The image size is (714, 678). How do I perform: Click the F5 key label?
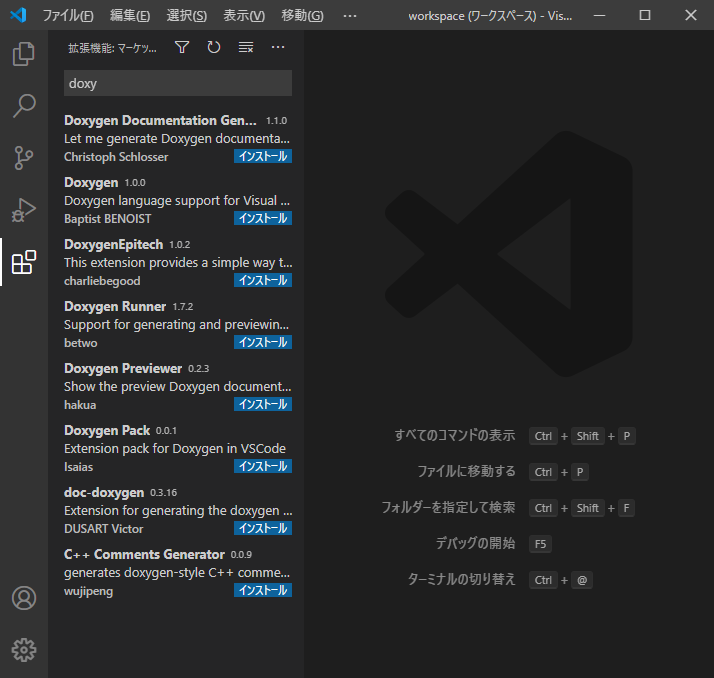click(541, 544)
